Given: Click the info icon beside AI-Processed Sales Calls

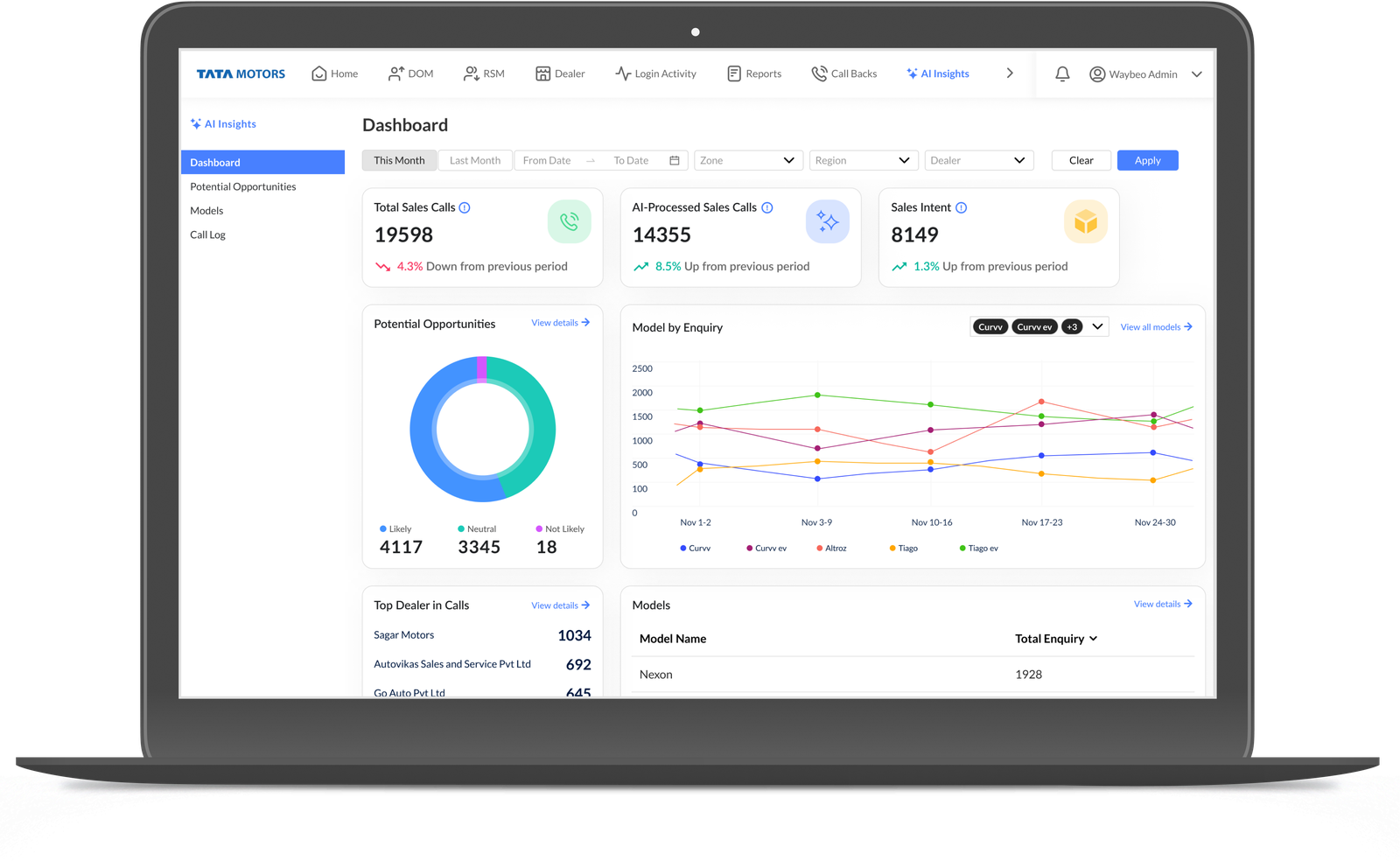Looking at the screenshot, I should (x=767, y=208).
